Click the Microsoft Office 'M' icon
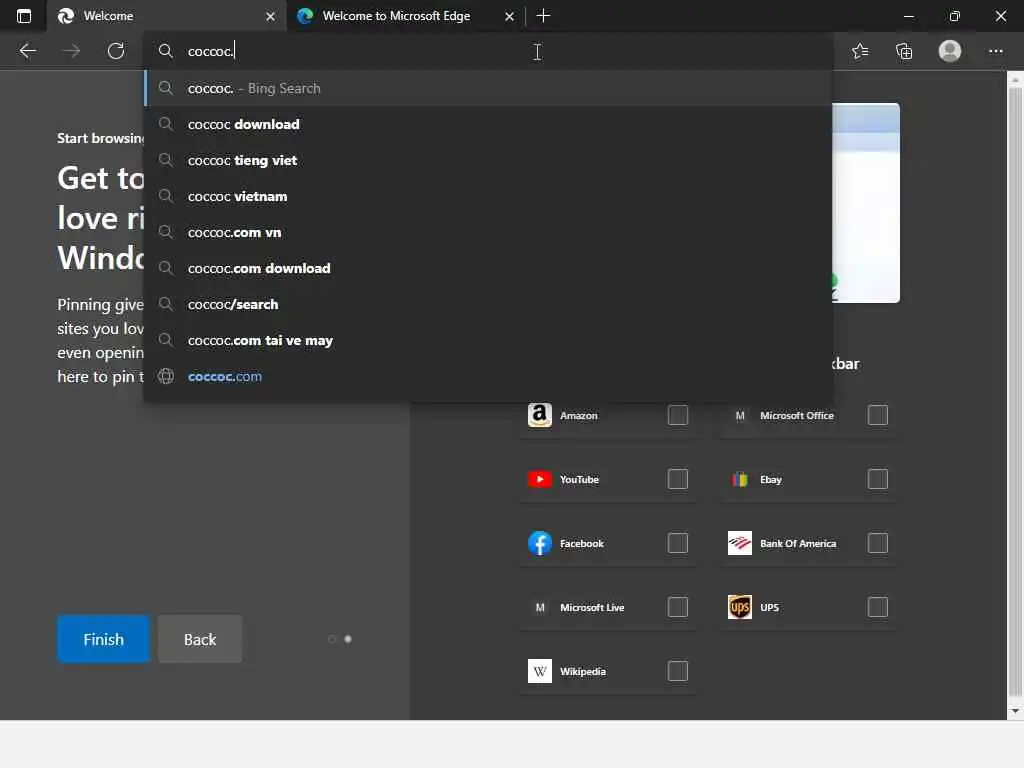1024x768 pixels. 740,415
